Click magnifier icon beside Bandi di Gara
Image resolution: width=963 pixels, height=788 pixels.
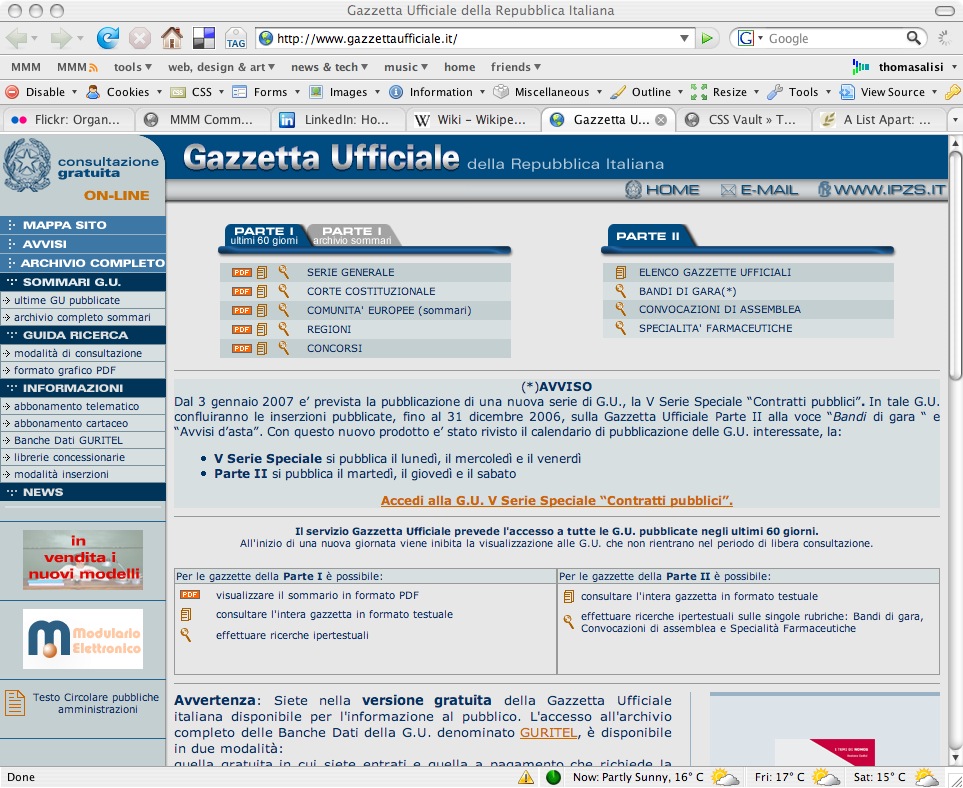(621, 291)
